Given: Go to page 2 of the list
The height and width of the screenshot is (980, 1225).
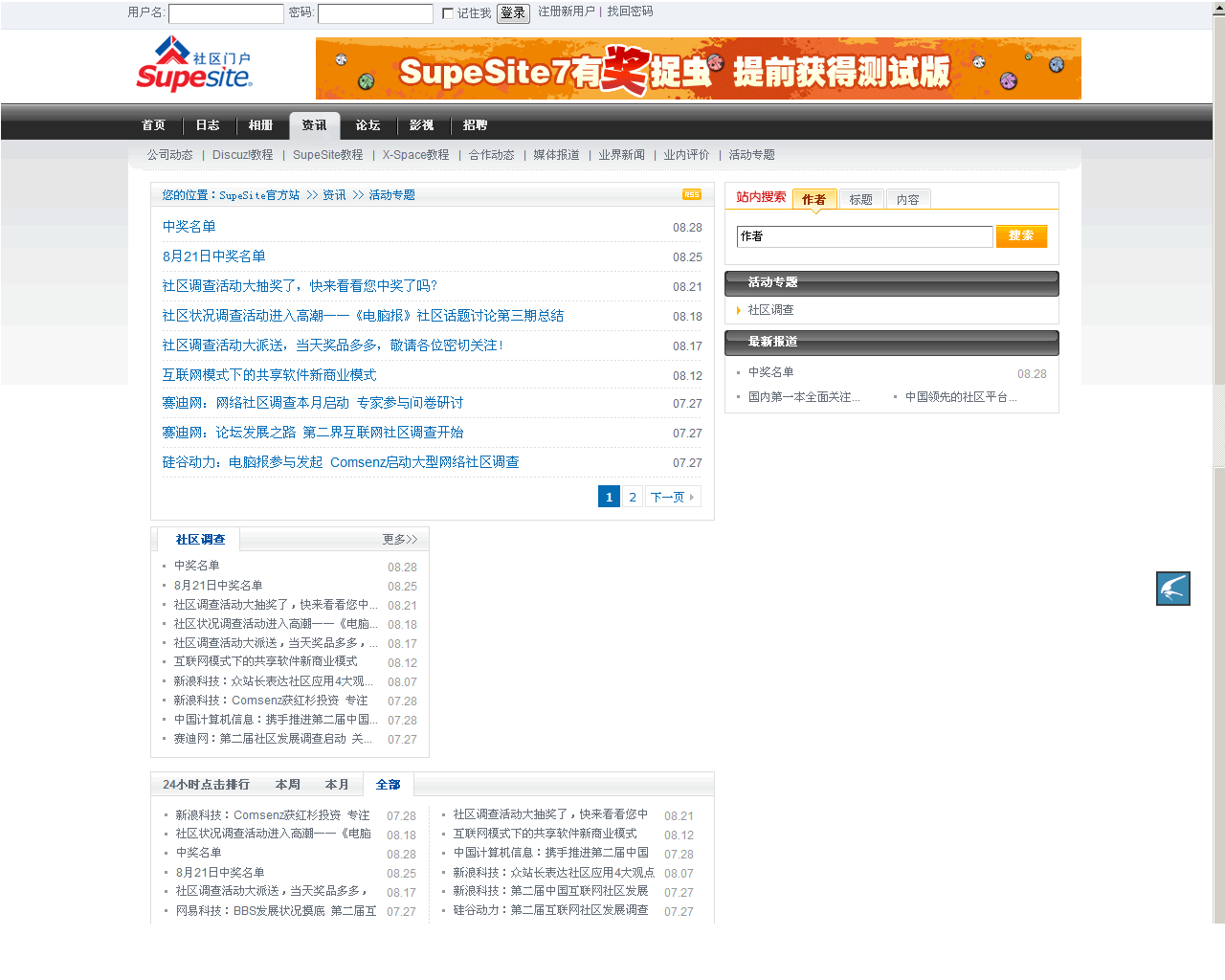Looking at the screenshot, I should click(x=633, y=497).
